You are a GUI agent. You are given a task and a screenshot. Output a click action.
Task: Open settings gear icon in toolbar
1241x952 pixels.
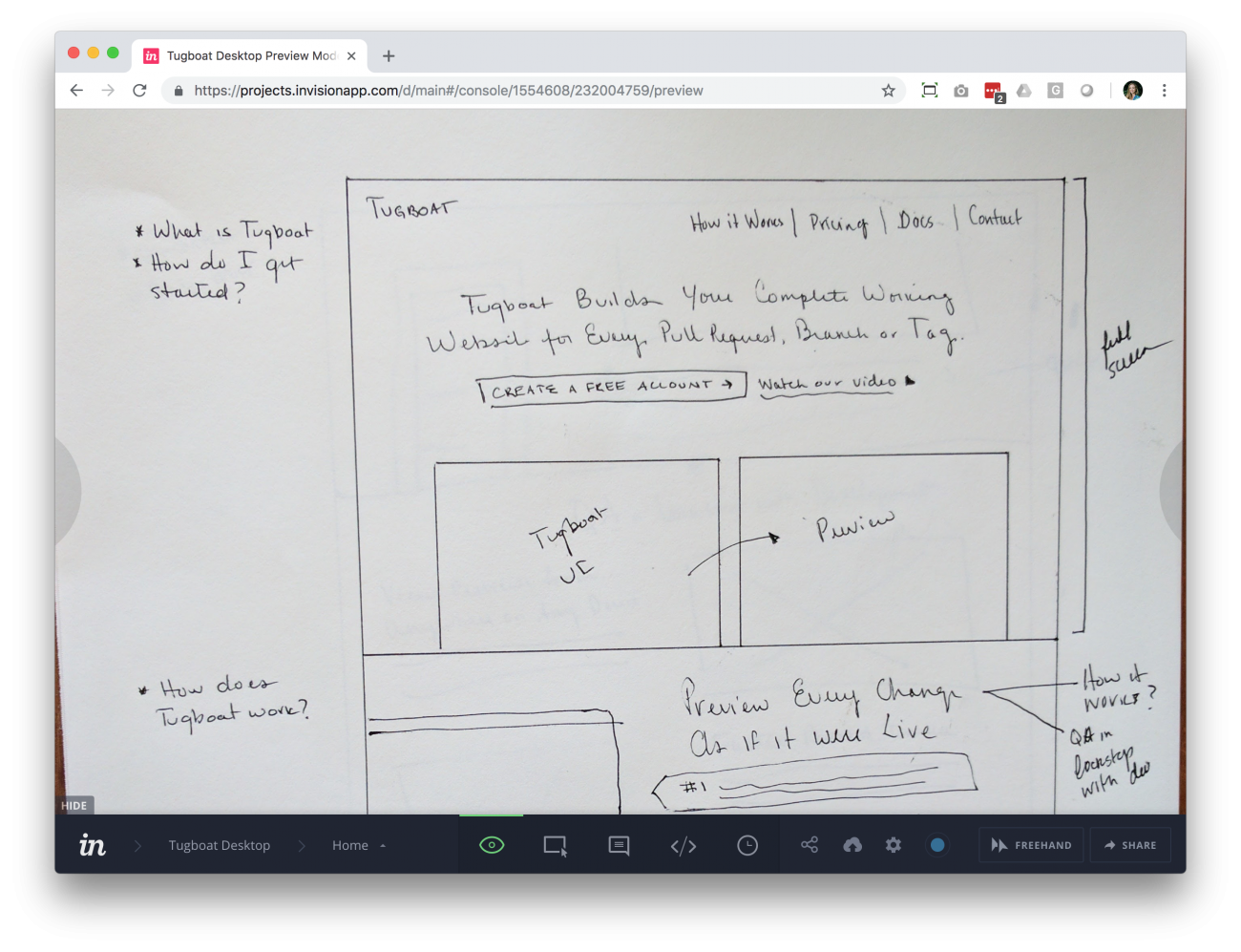pos(894,845)
